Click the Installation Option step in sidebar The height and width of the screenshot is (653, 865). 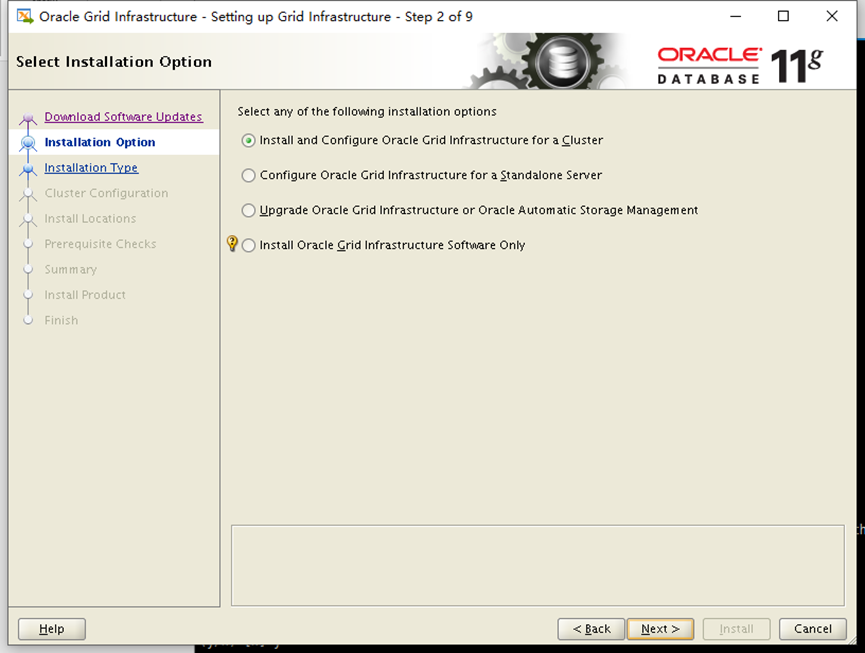click(x=100, y=143)
